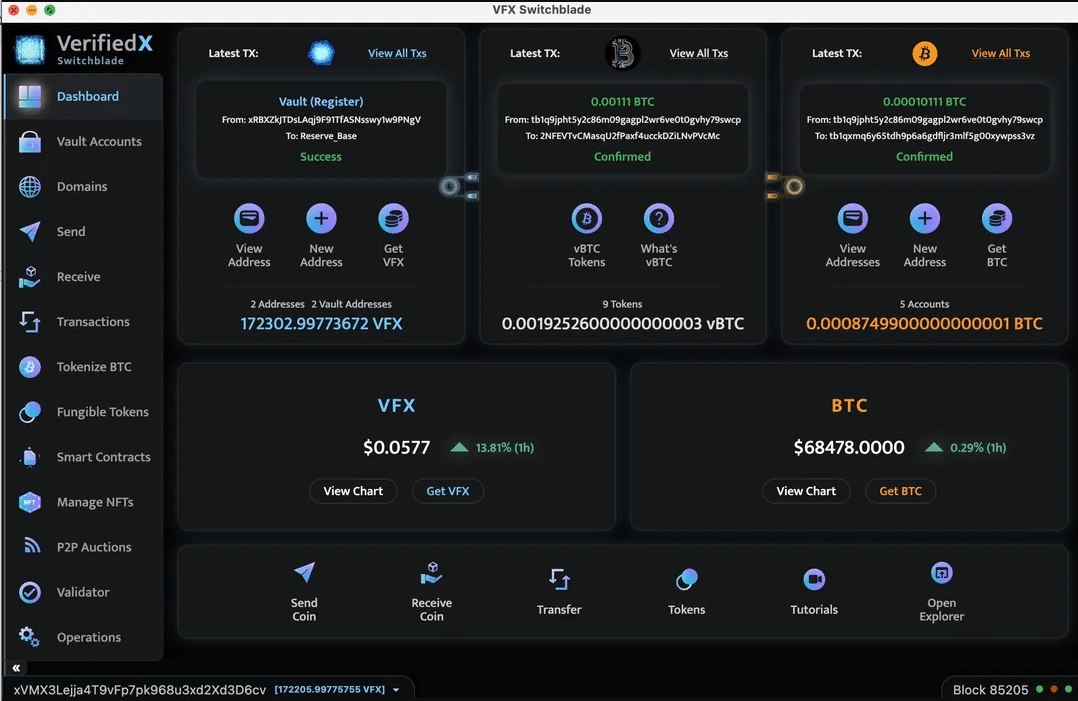Open Vault Accounts from the sidebar icon
Image resolution: width=1078 pixels, height=701 pixels.
[27, 141]
